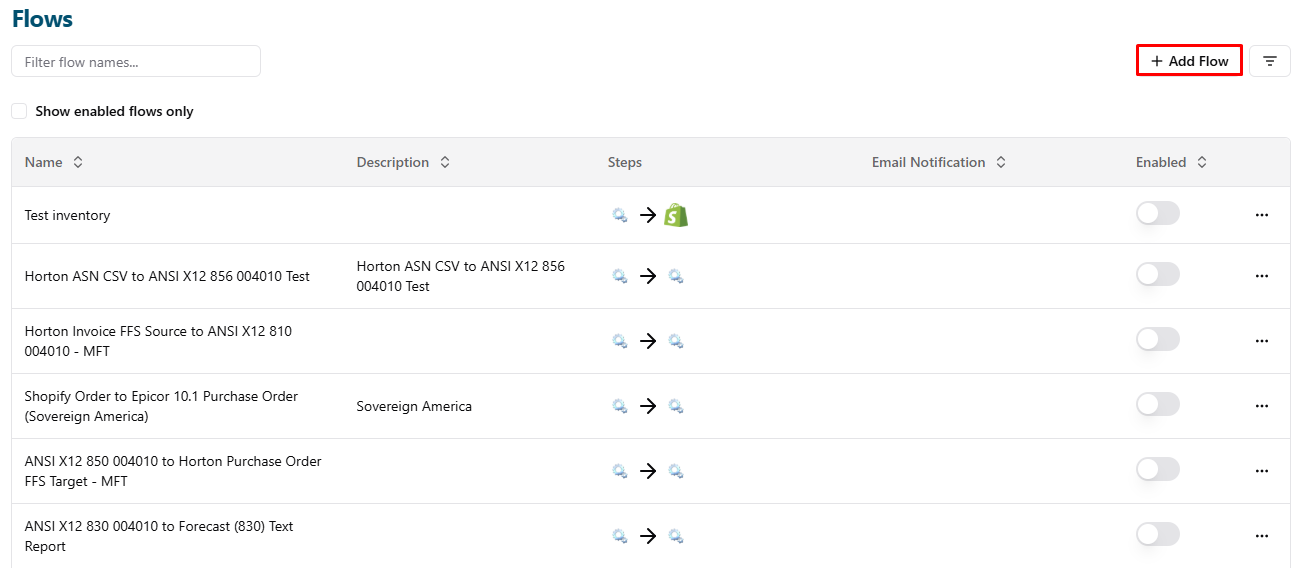Click the Sovereign America description cell

tap(414, 406)
